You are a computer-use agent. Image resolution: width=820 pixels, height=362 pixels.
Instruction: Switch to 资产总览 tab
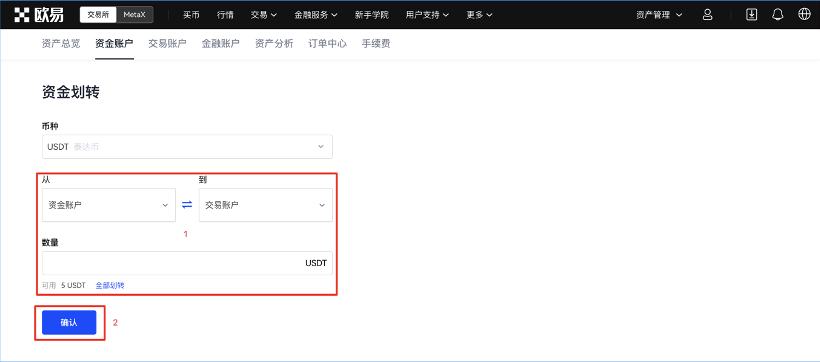click(x=61, y=44)
